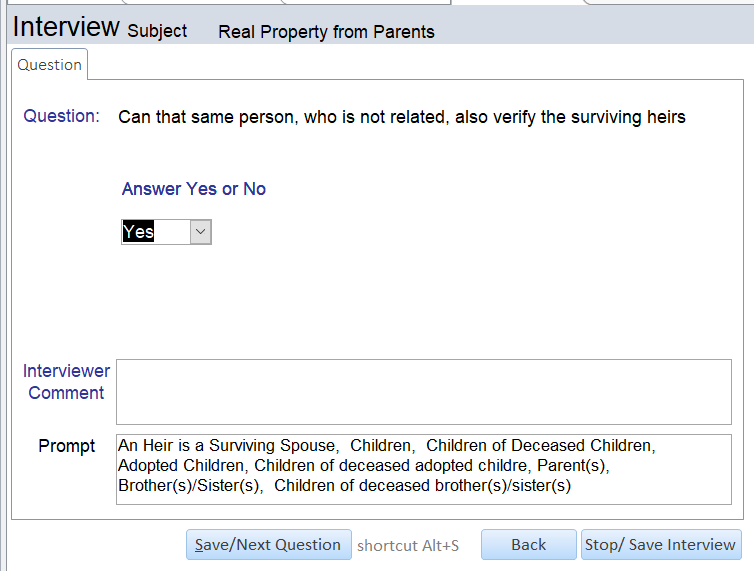Click the 'Interviewer Comment' label
This screenshot has width=754, height=571.
pos(66,382)
